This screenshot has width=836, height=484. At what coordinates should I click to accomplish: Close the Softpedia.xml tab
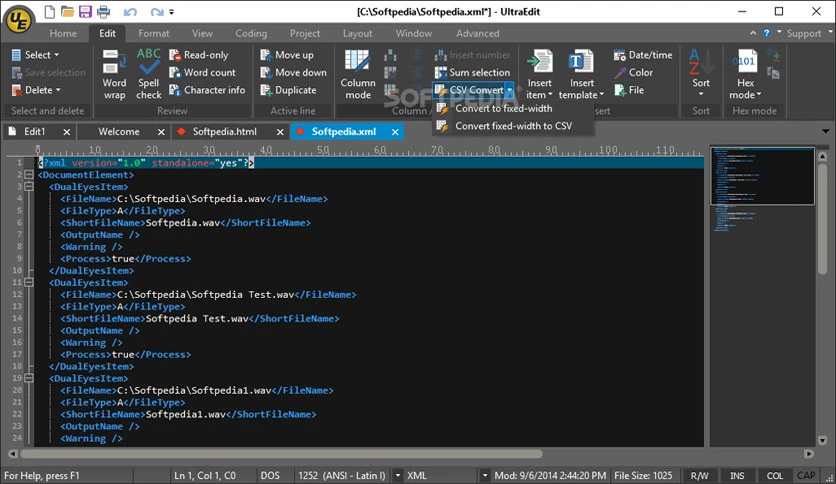coord(395,132)
